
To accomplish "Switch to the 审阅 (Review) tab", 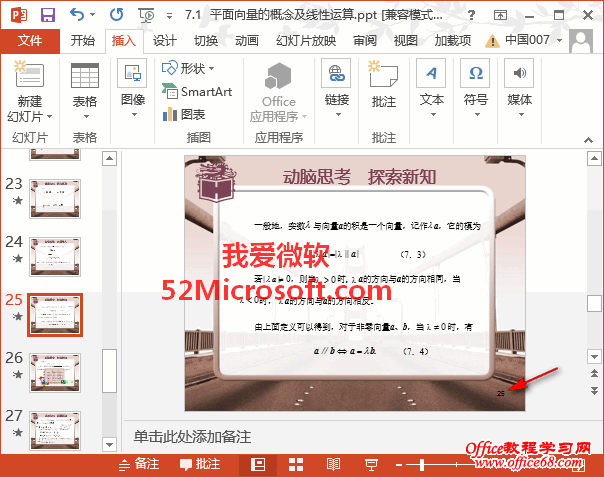I will coord(365,40).
